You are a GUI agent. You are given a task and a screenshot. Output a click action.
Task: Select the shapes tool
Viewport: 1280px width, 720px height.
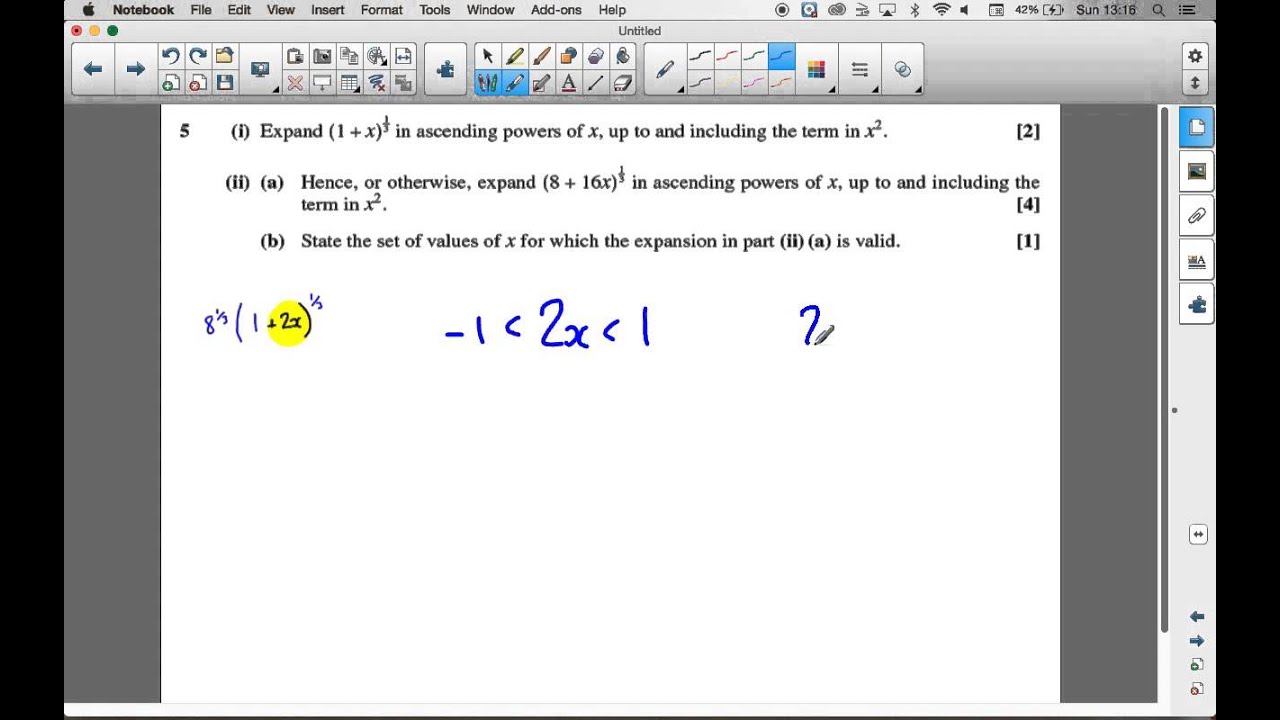point(568,56)
